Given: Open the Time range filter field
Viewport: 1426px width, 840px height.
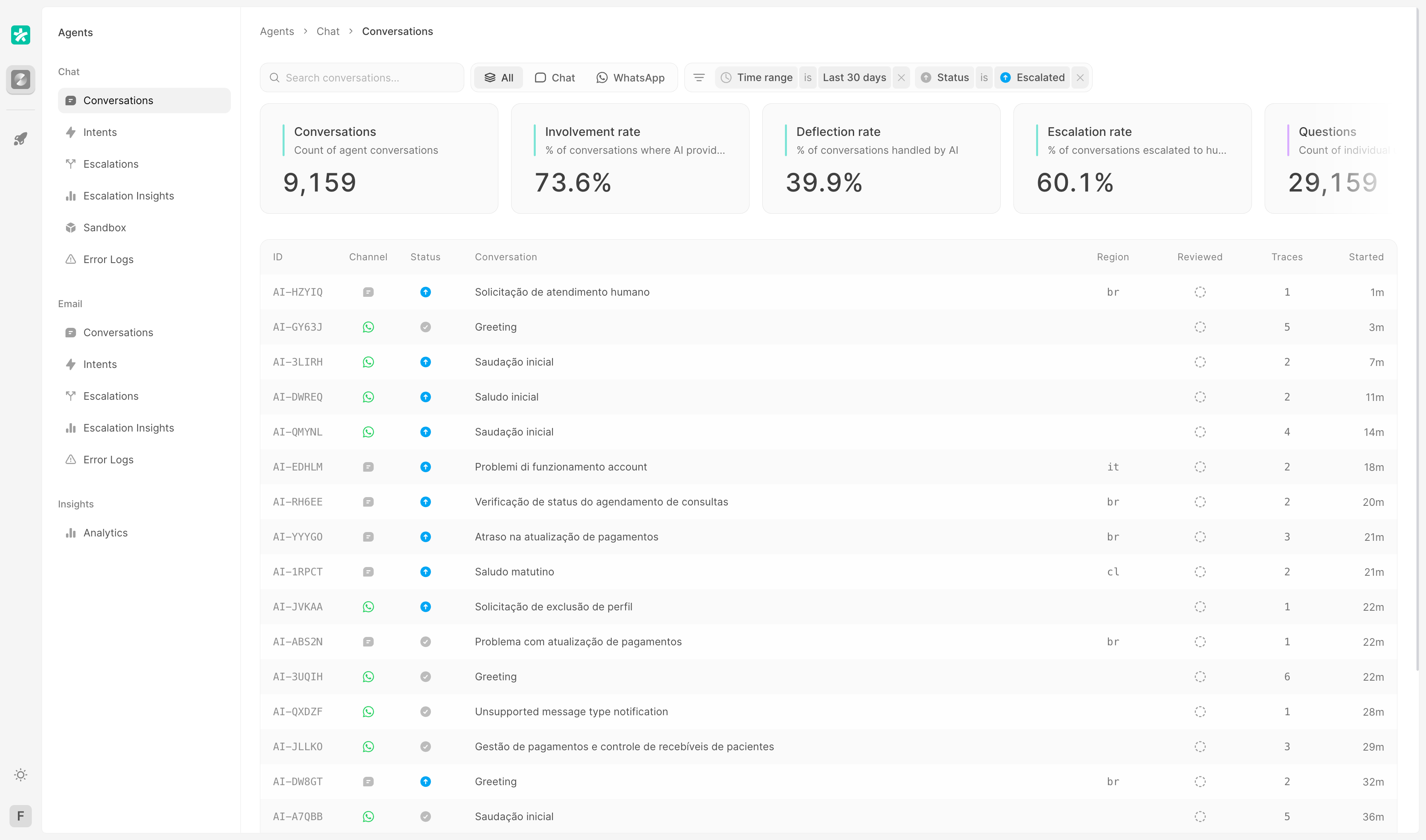Looking at the screenshot, I should (757, 77).
